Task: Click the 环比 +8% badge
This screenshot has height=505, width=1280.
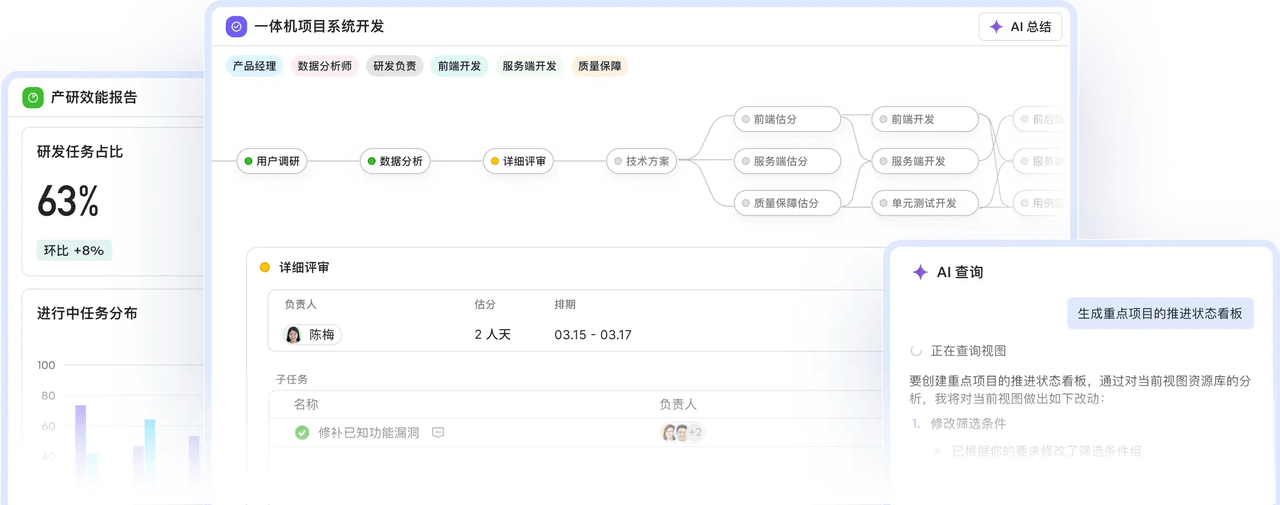Action: tap(74, 250)
